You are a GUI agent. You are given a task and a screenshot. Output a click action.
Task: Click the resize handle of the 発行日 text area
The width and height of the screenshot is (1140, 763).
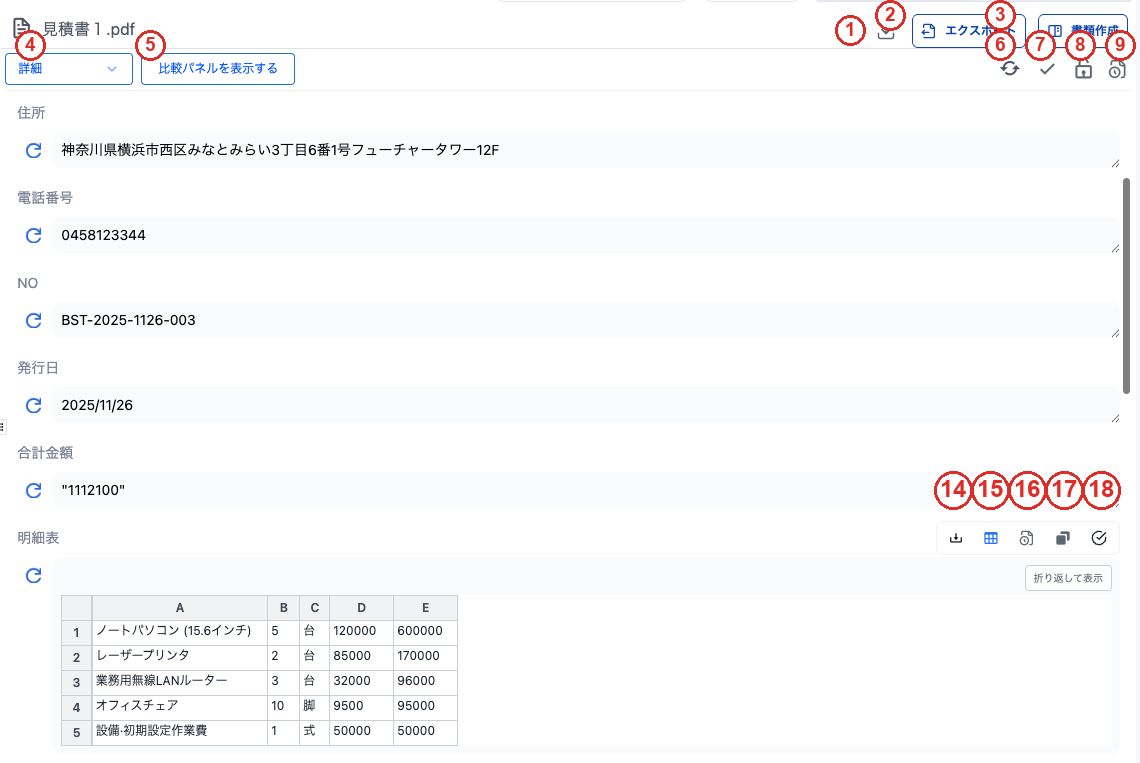coord(1115,419)
